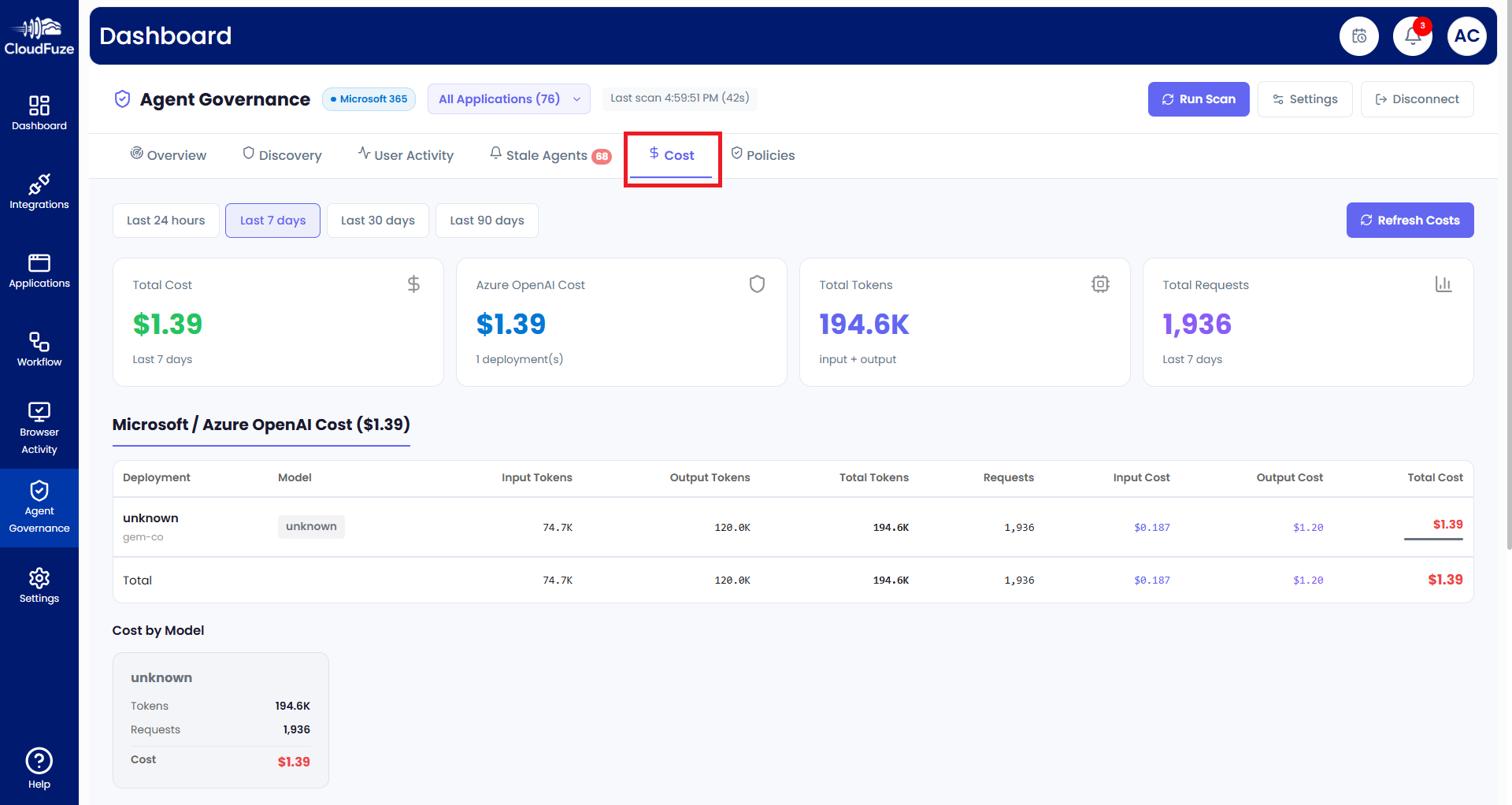
Task: Click the '1,936' Total Requests card value
Action: [x=1197, y=325]
